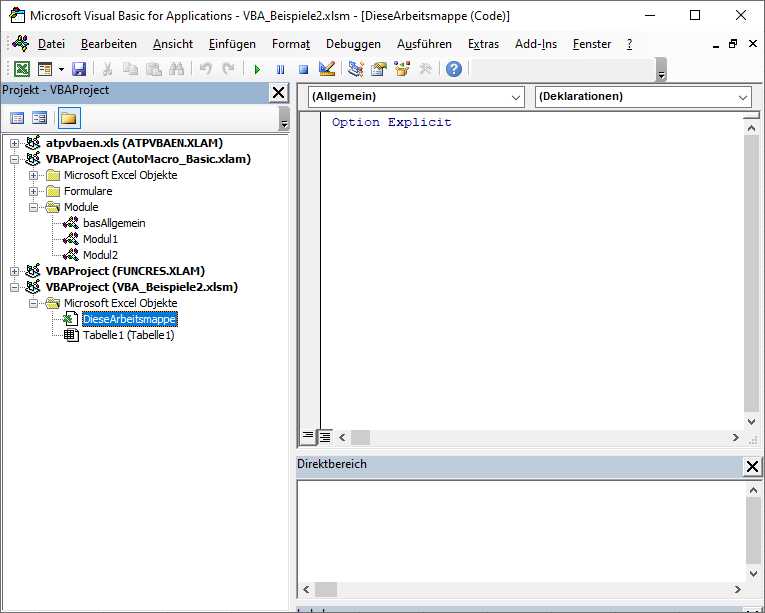Viewport: 765px width, 613px height.
Task: Expand VBAProject (FUNCRES.XLAM) node
Action: pos(14,271)
